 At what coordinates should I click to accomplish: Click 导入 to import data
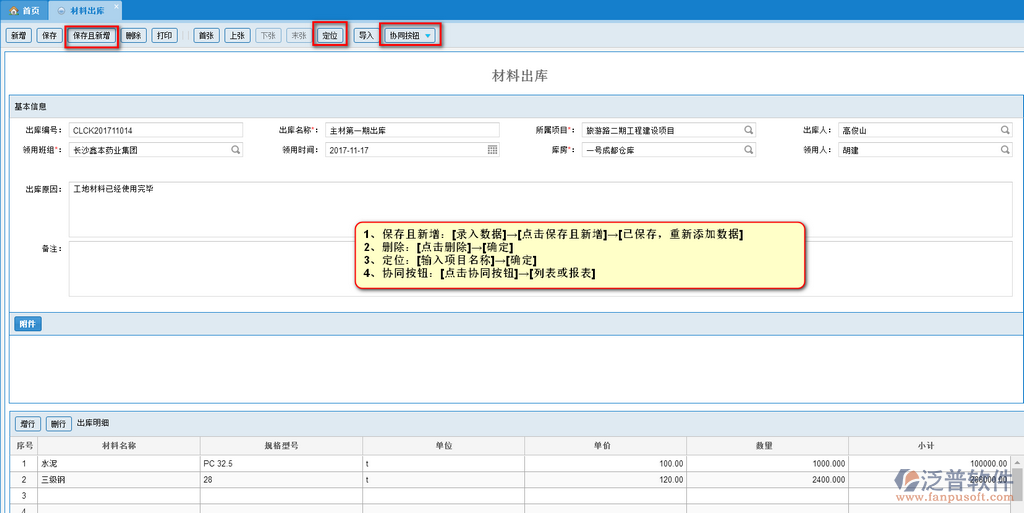point(366,36)
